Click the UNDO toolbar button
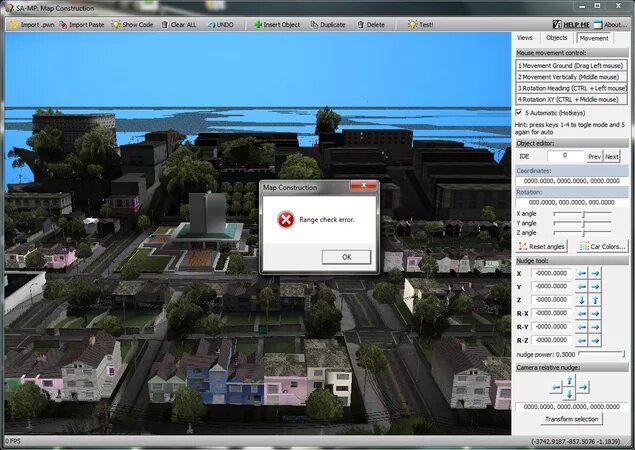Screen dimensions: 635x450 [221, 25]
